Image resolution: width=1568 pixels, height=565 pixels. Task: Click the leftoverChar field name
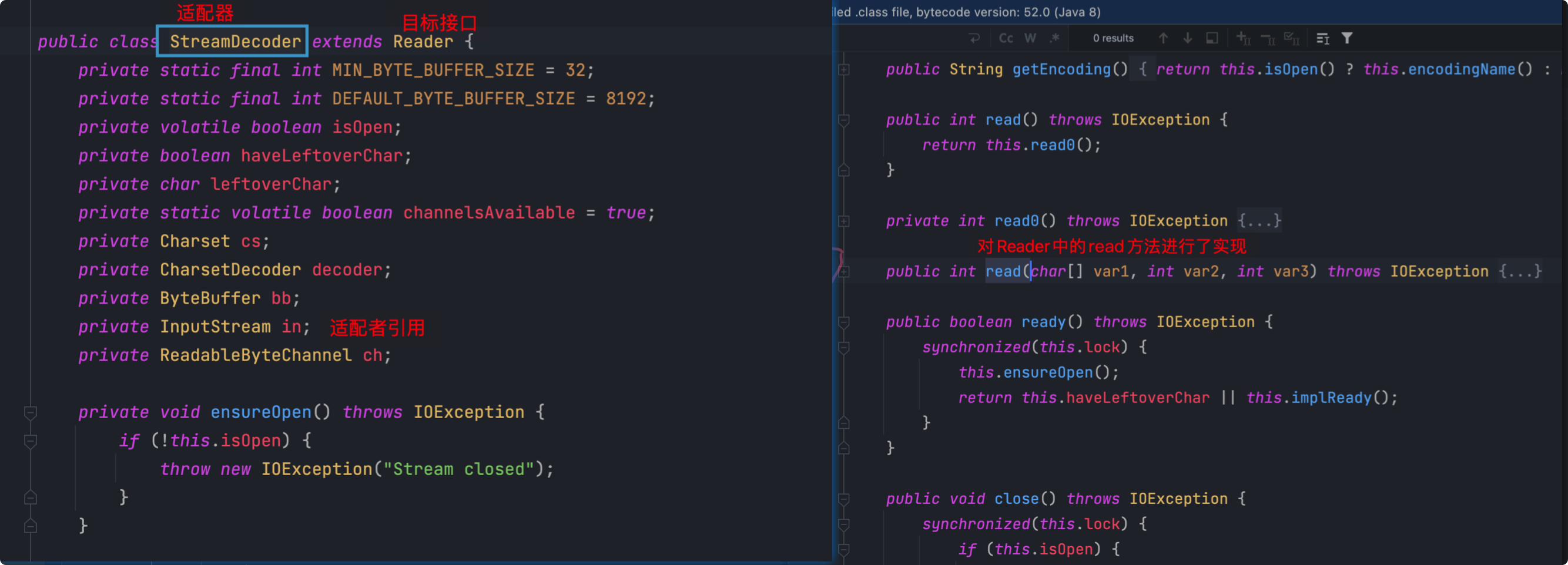coord(270,184)
